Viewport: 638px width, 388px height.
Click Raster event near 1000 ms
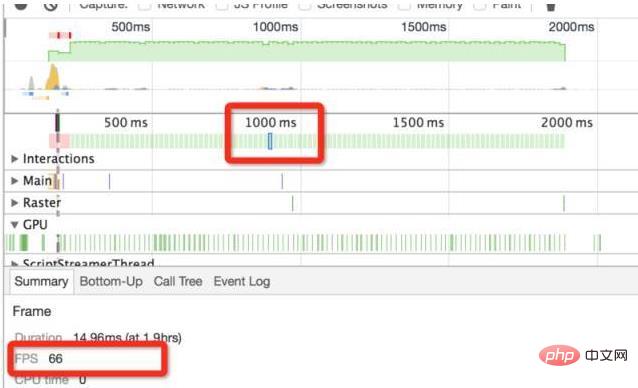click(292, 203)
